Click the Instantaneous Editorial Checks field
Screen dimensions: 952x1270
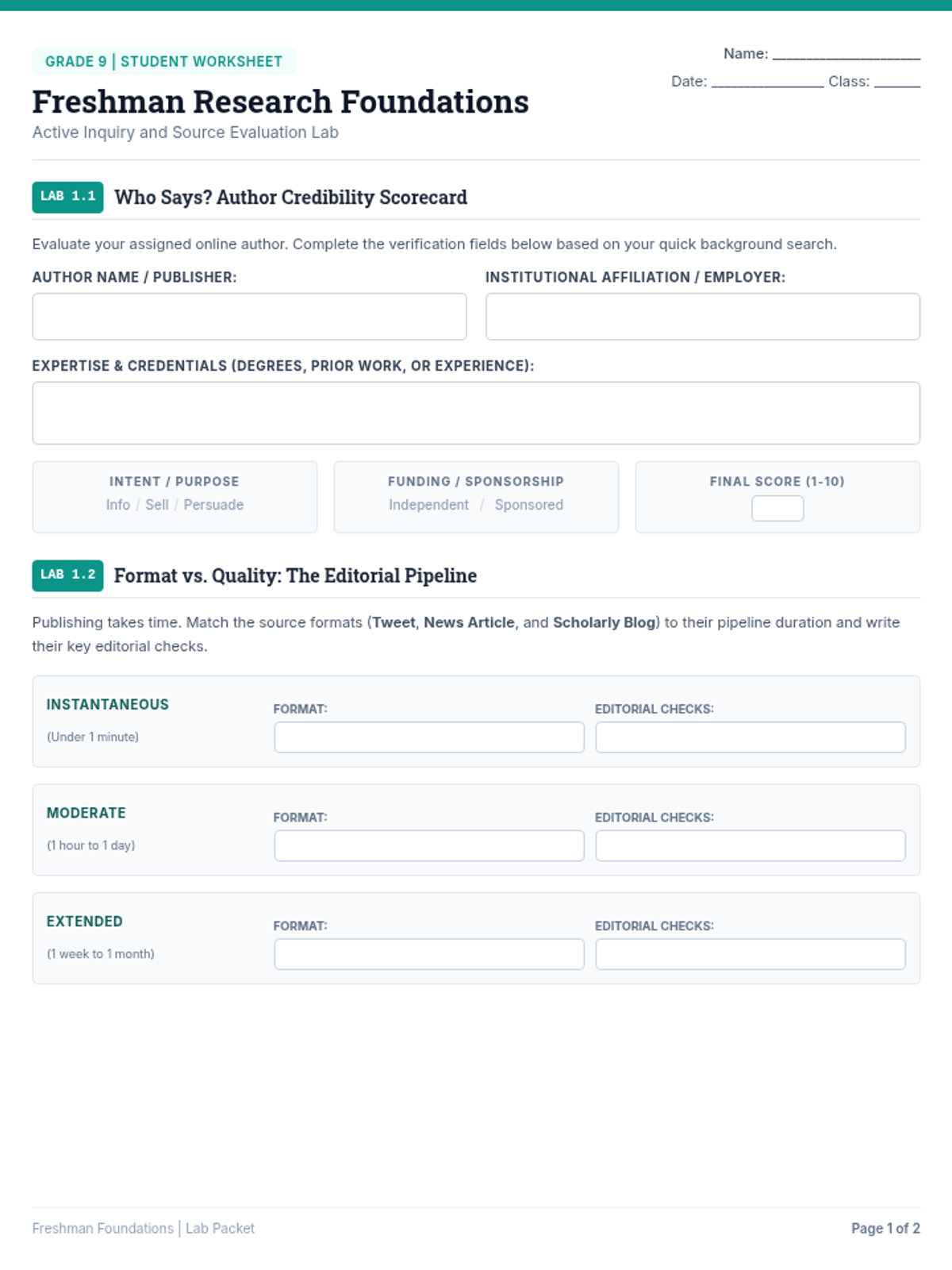(x=750, y=737)
